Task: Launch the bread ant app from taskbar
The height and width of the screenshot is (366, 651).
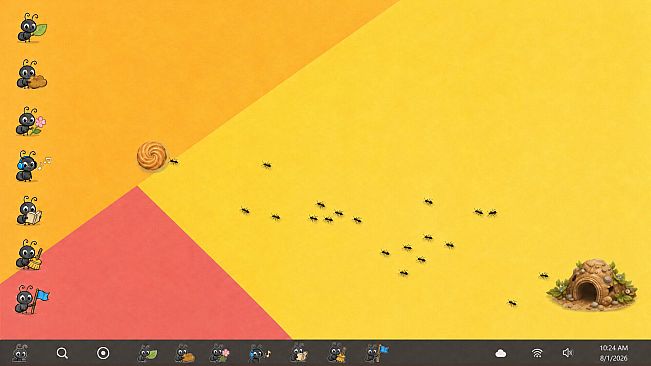Action: (x=185, y=354)
